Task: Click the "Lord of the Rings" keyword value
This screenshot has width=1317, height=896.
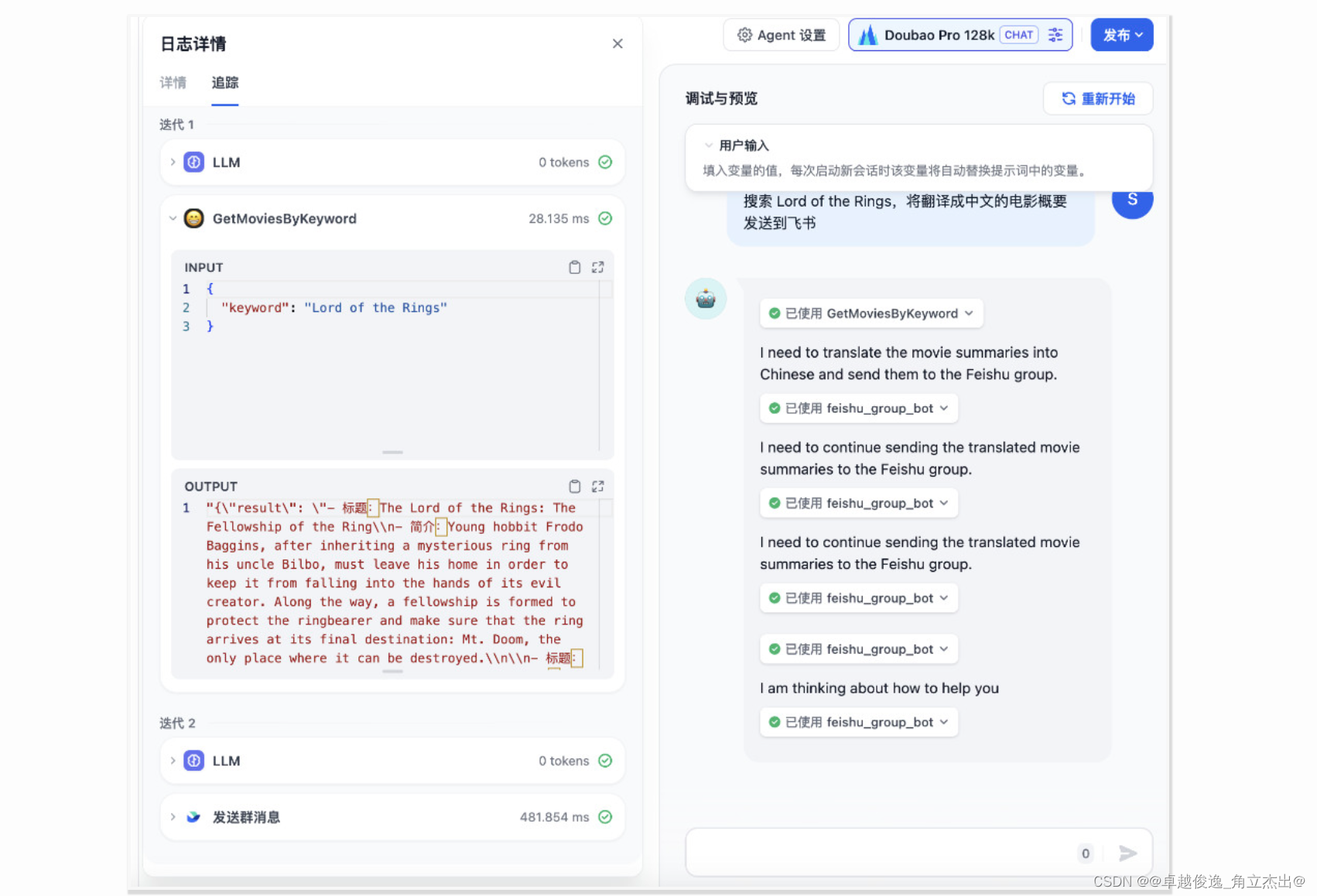Action: tap(375, 308)
